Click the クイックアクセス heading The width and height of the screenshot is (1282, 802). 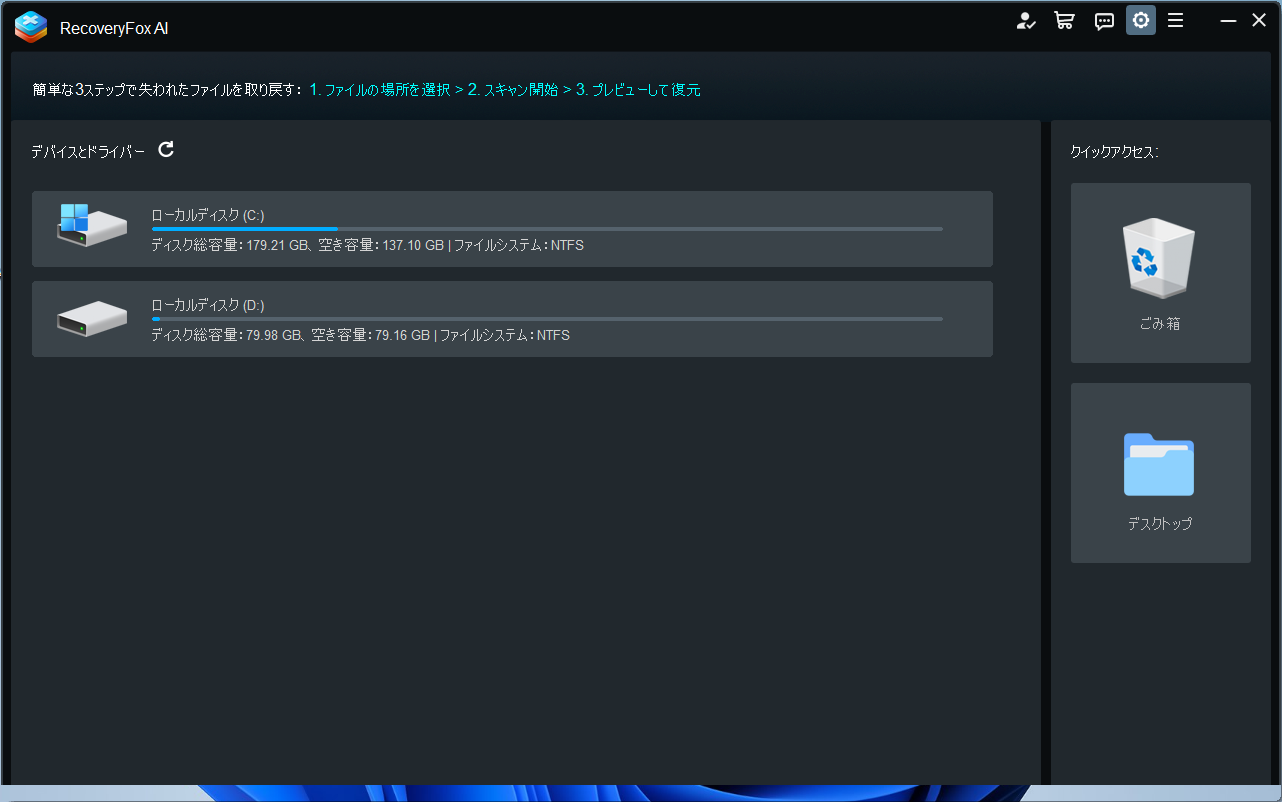[x=1114, y=152]
